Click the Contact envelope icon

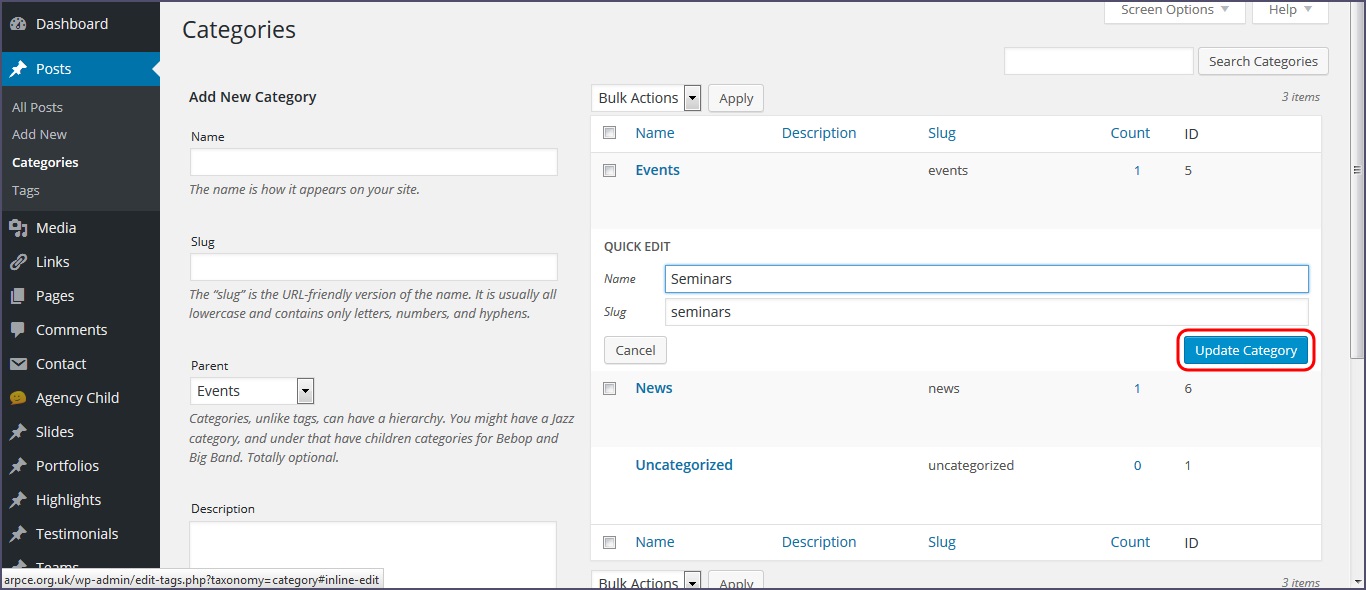tap(18, 364)
